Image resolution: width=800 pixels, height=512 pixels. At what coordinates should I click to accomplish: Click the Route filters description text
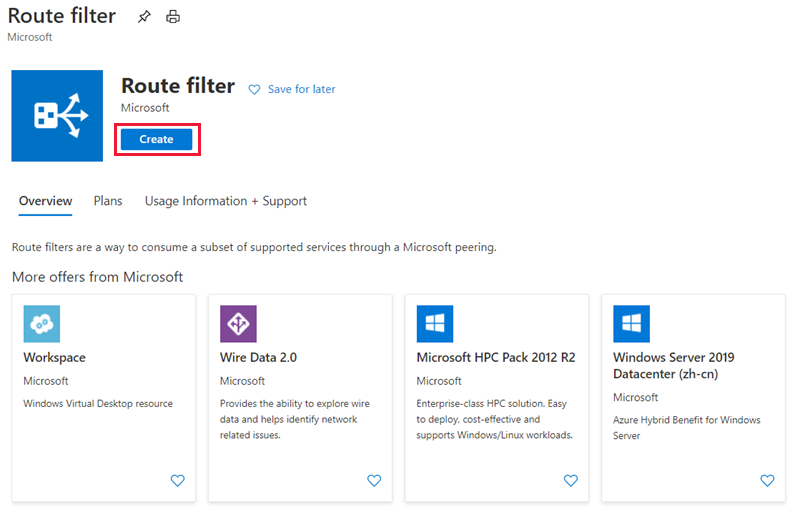[x=254, y=247]
